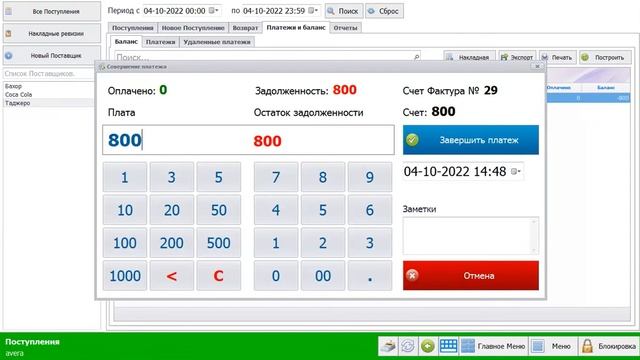Click the red X icon on Отмена
Image resolution: width=640 pixels, height=360 pixels.
click(412, 276)
